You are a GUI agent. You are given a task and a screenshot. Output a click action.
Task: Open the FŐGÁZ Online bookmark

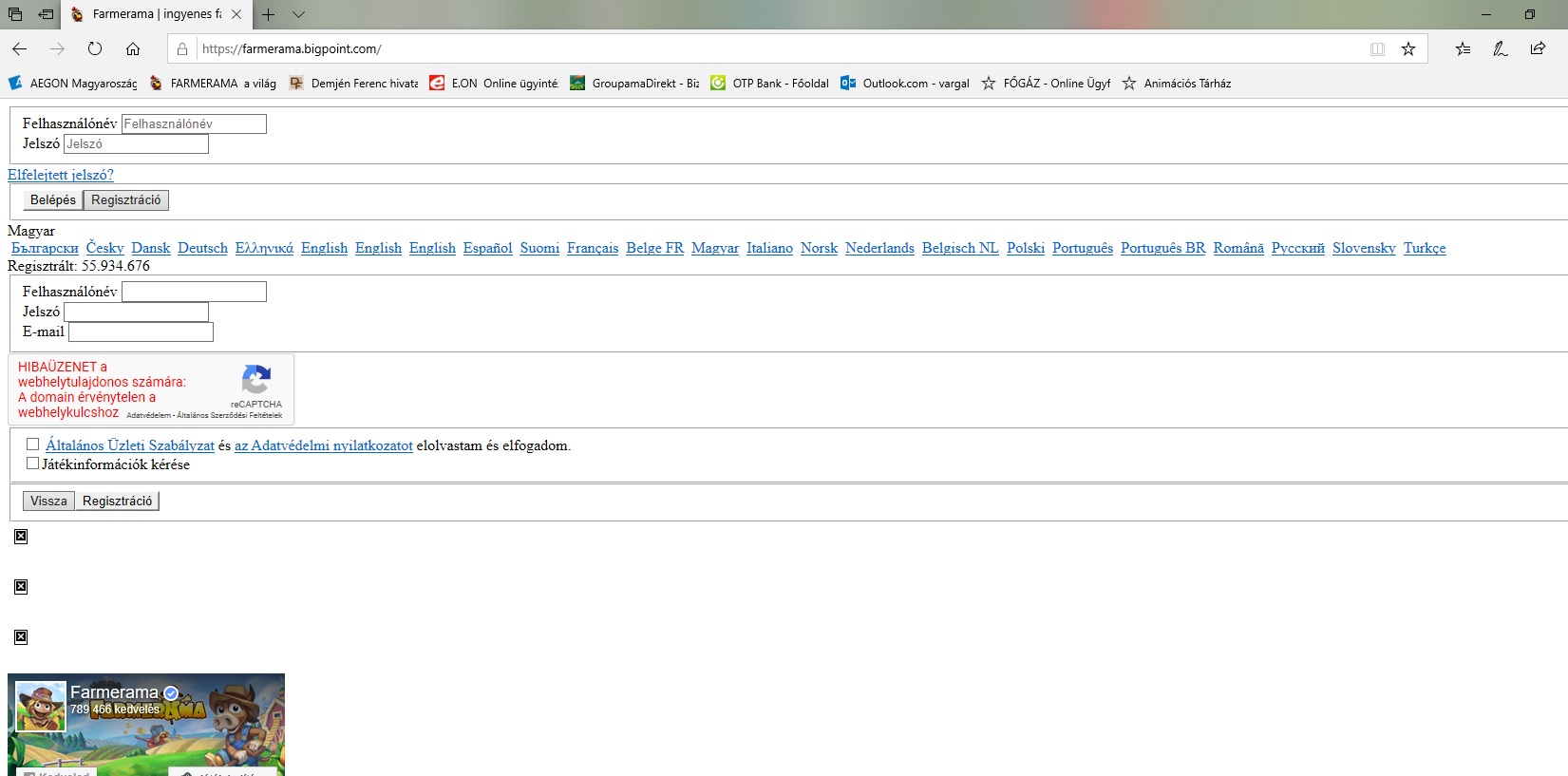pos(1046,84)
